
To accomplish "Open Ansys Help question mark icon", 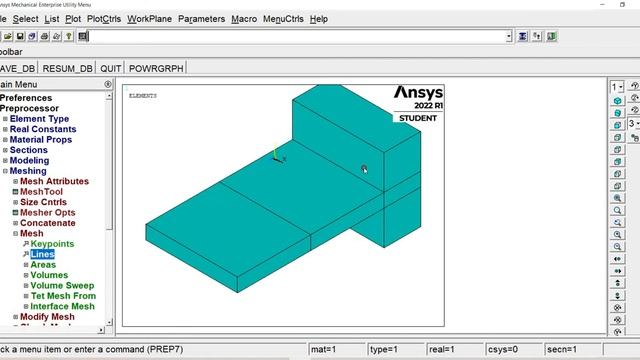I will point(69,36).
